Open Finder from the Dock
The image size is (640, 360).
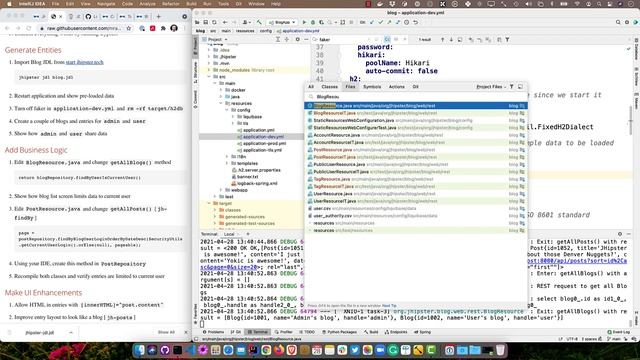click(x=140, y=350)
